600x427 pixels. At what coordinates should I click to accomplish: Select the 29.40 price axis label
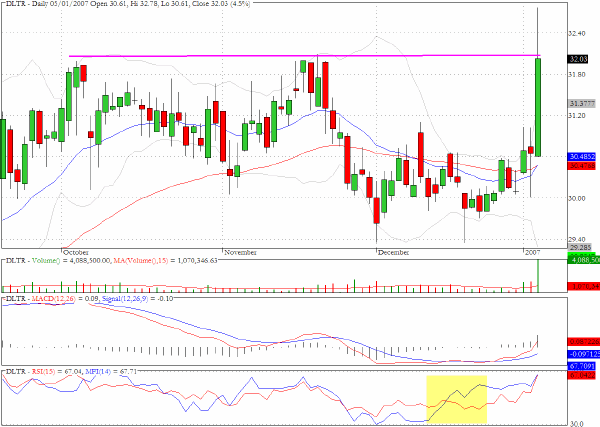pyautogui.click(x=577, y=240)
